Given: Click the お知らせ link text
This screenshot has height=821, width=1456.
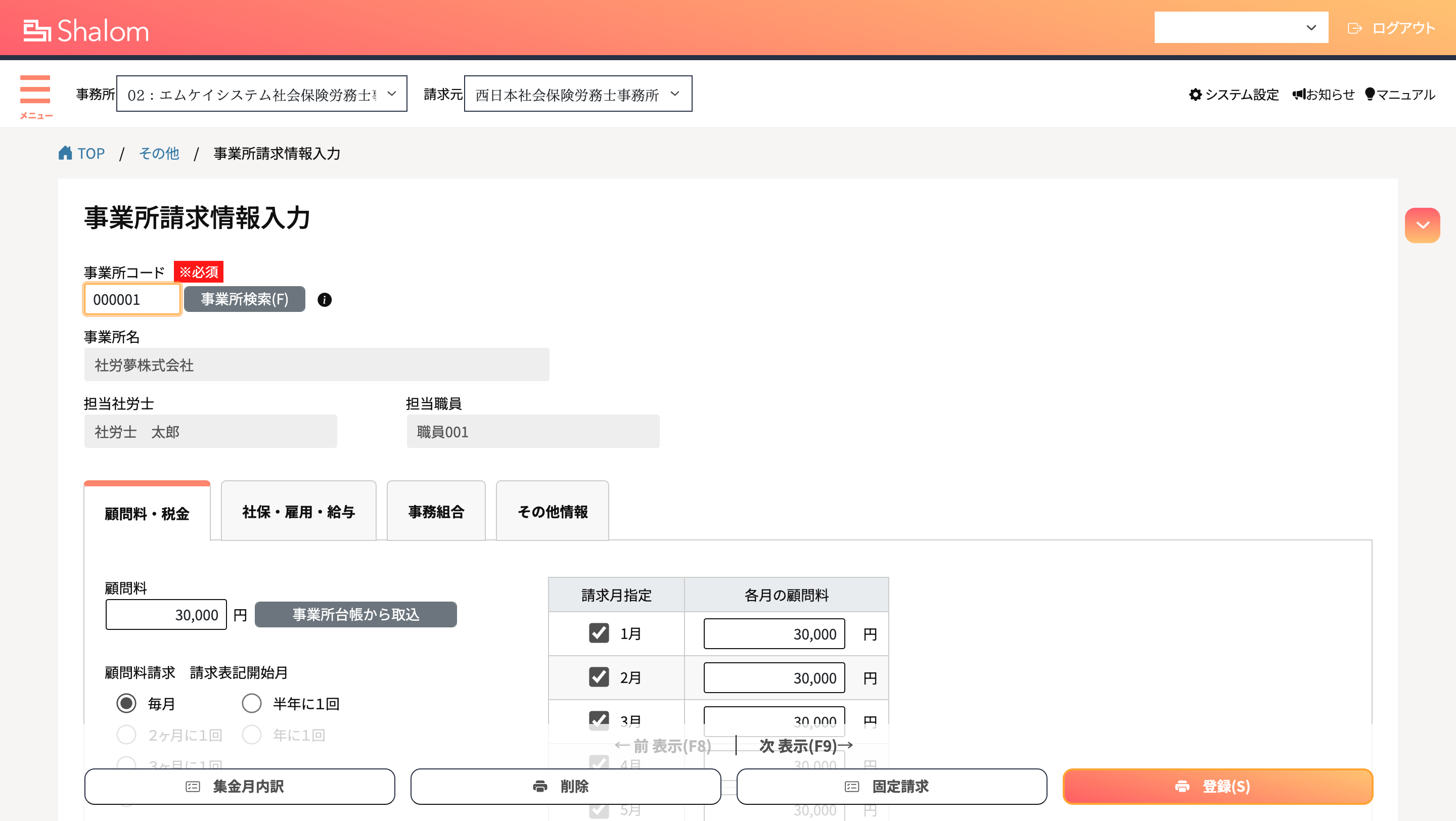Looking at the screenshot, I should 1331,95.
